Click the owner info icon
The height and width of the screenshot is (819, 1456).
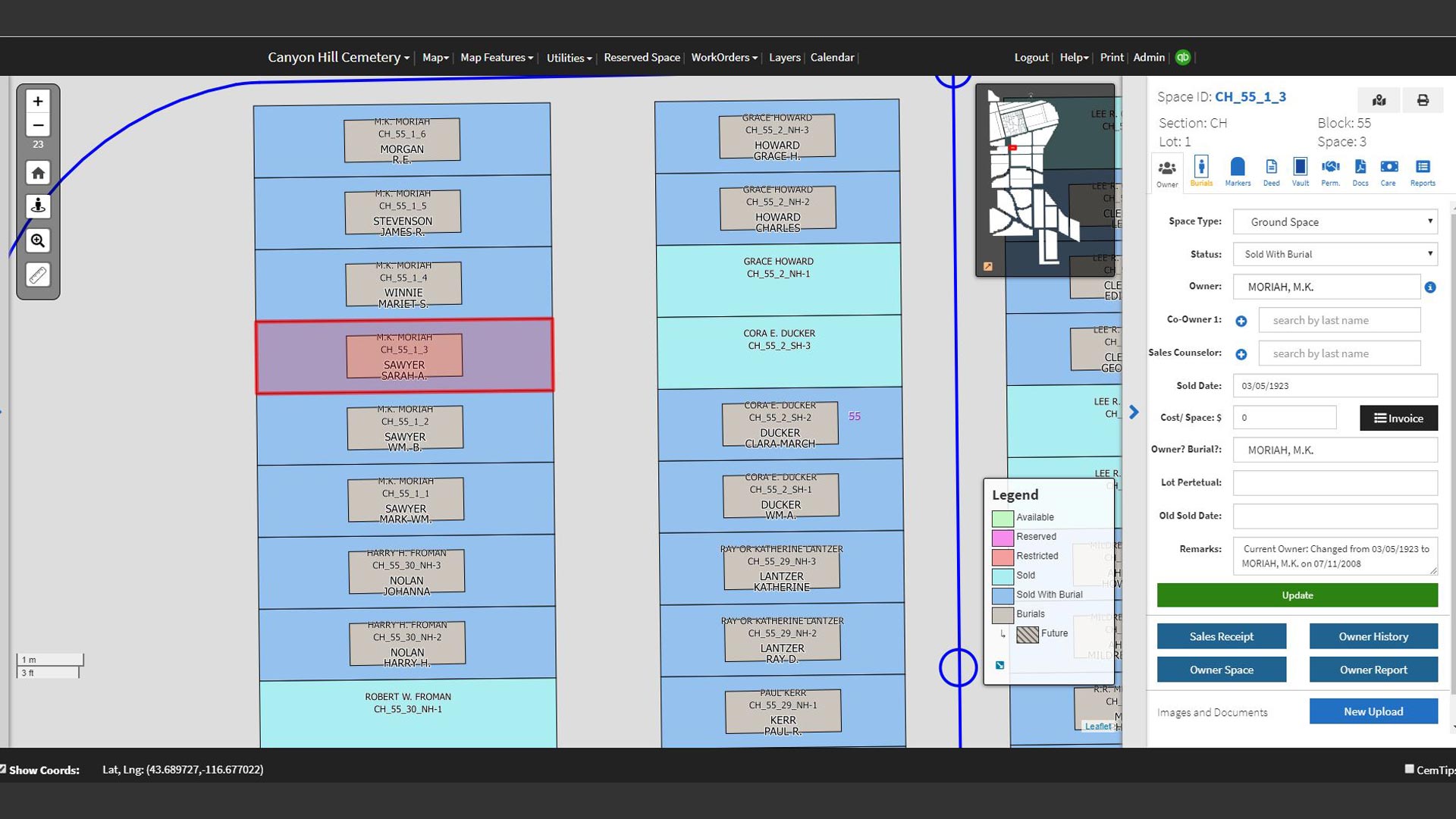(1430, 287)
